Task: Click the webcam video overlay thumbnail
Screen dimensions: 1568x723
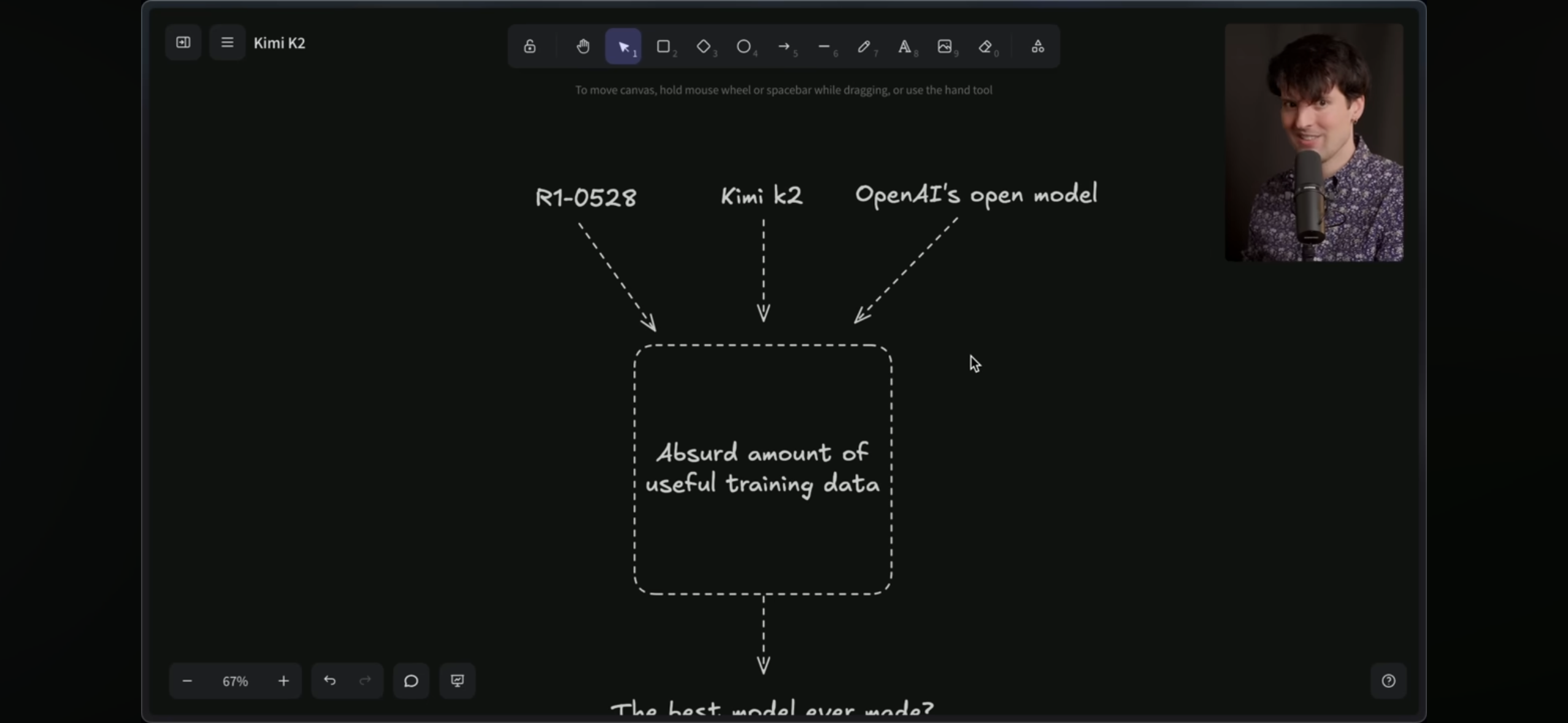Action: (1314, 143)
